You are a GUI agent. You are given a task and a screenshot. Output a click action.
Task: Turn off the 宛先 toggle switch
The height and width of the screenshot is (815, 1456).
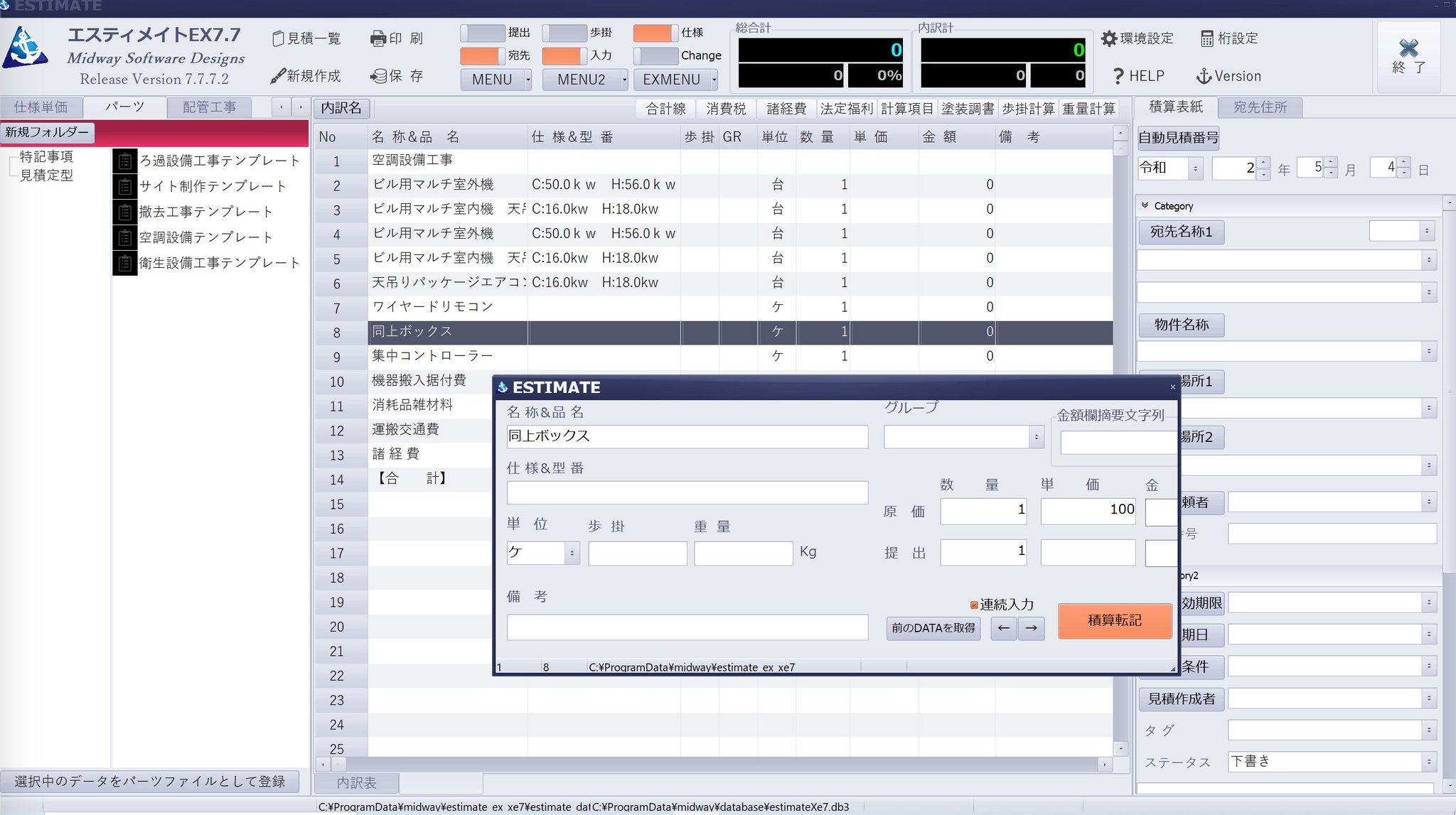(482, 55)
